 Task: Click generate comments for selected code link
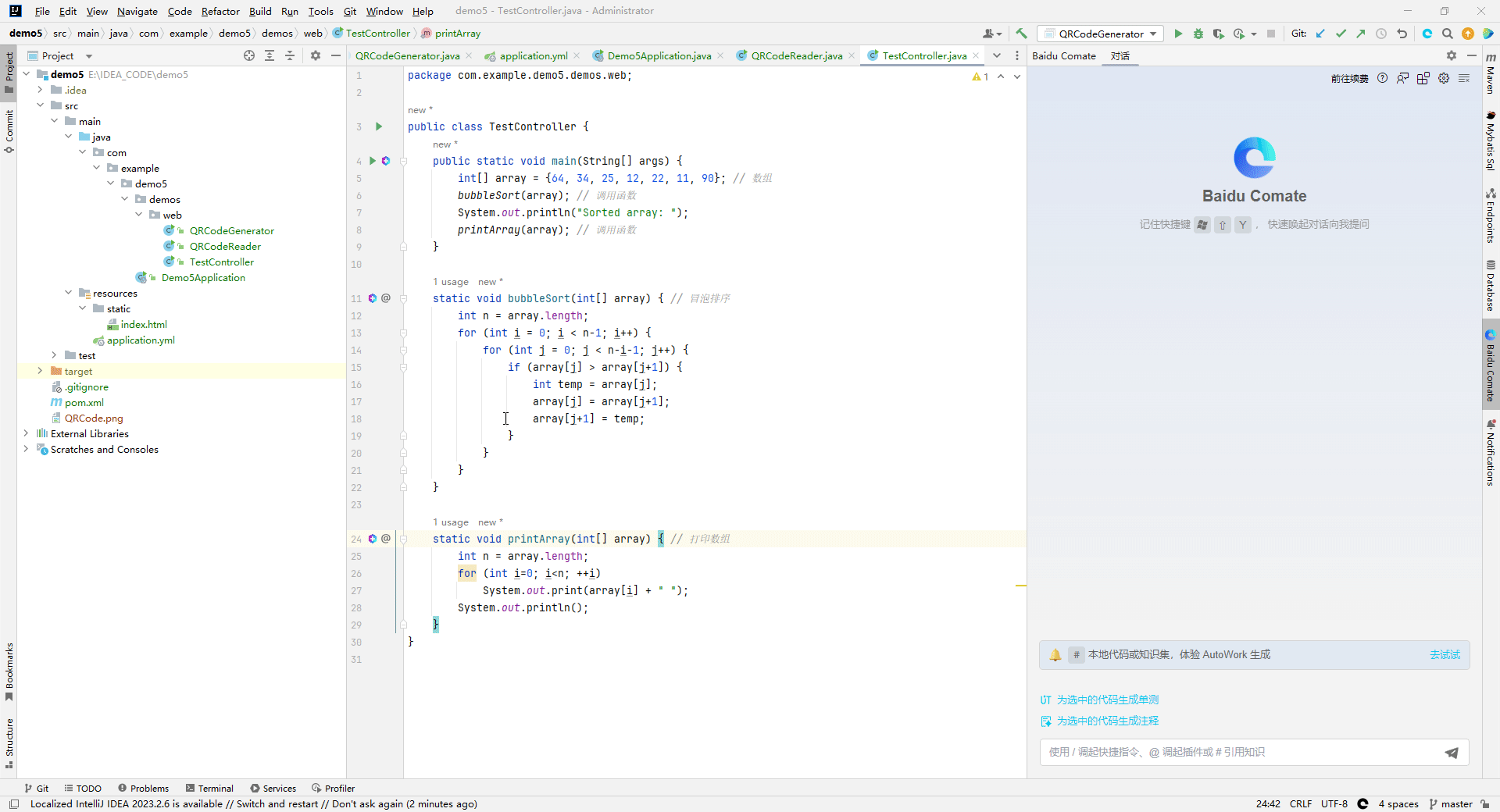coord(1100,721)
